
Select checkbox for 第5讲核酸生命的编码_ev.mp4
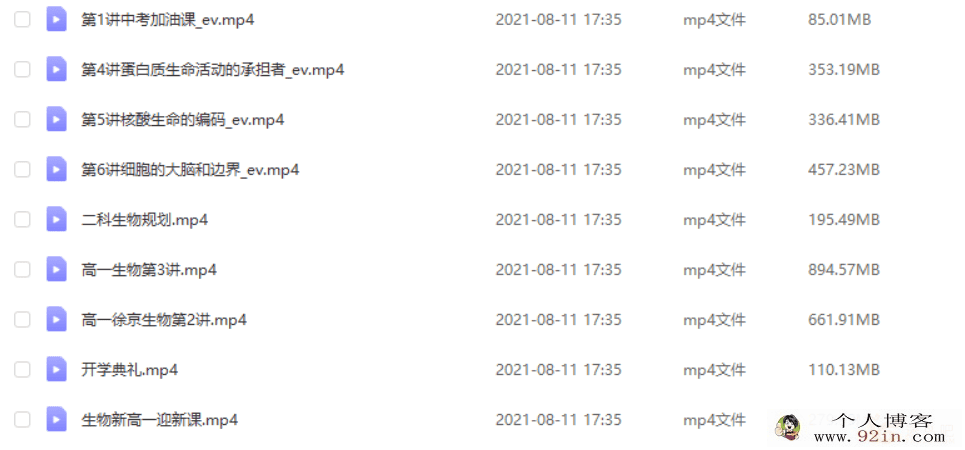[22, 119]
